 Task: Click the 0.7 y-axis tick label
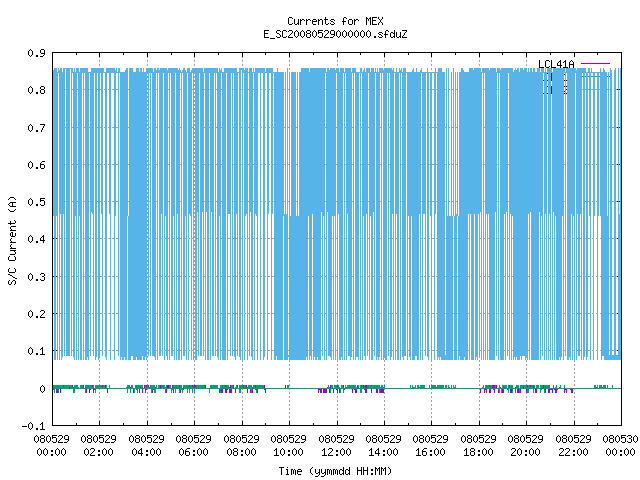[36, 128]
